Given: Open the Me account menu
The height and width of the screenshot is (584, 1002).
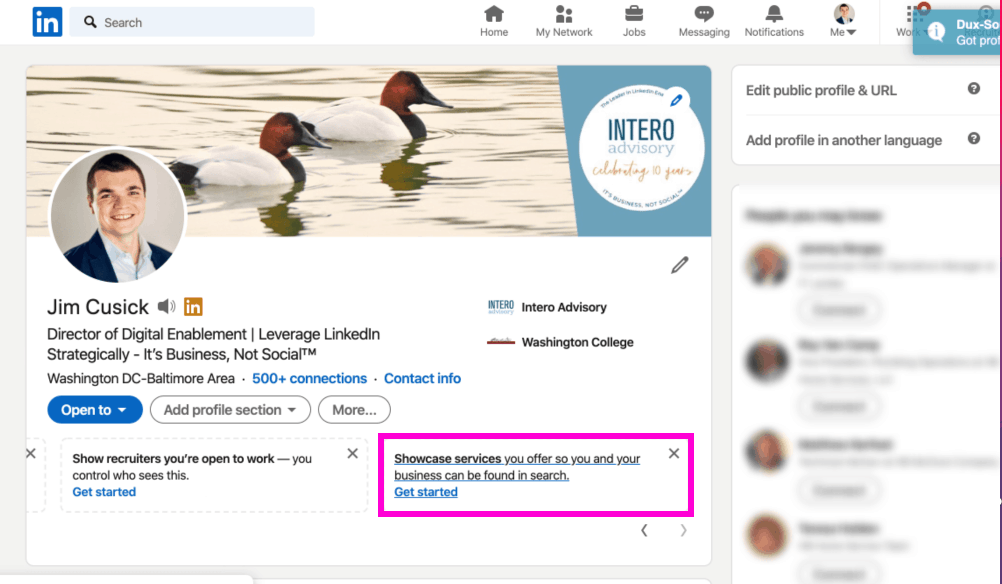Looking at the screenshot, I should click(x=844, y=22).
